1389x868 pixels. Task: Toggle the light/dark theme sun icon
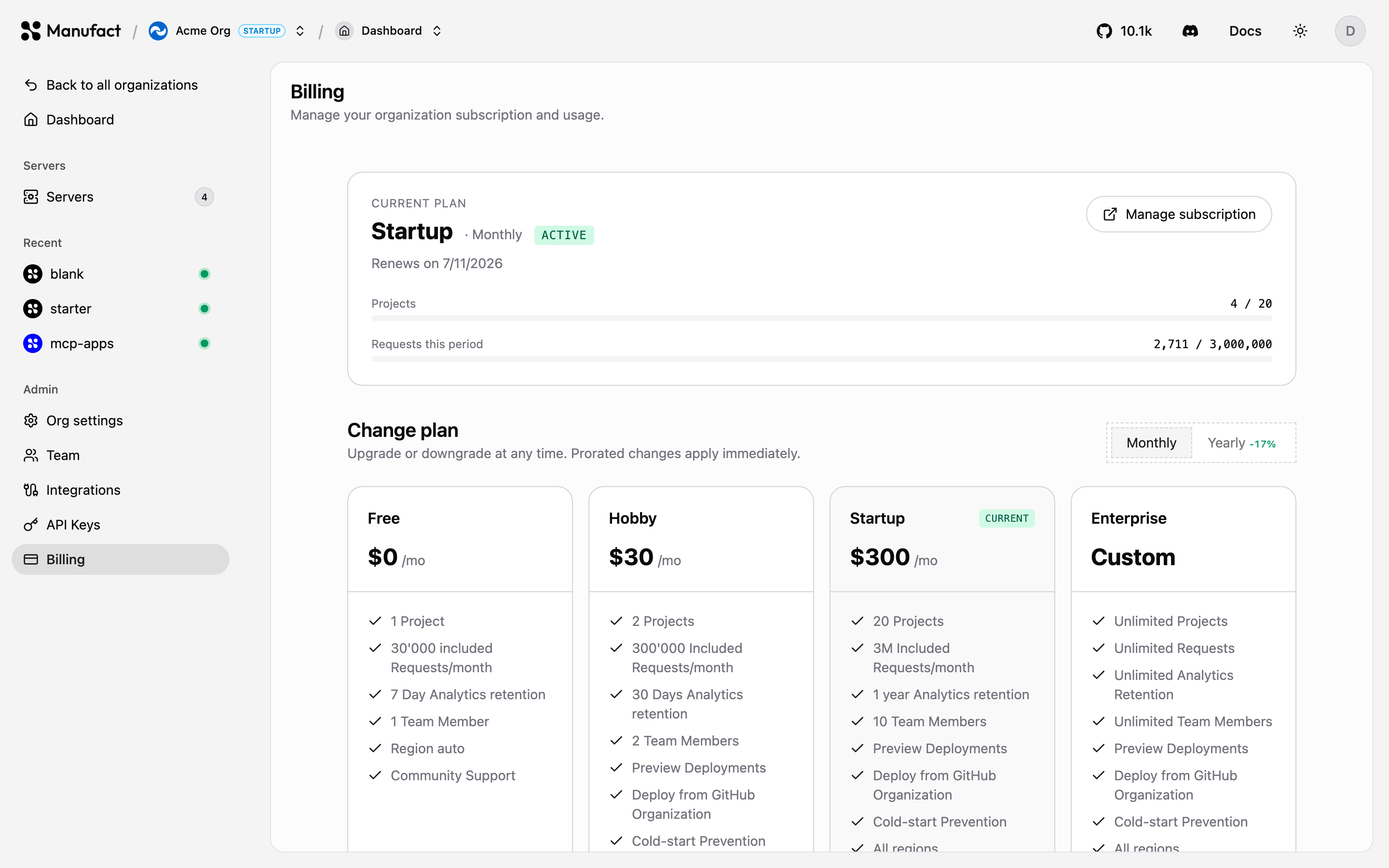pos(1300,31)
